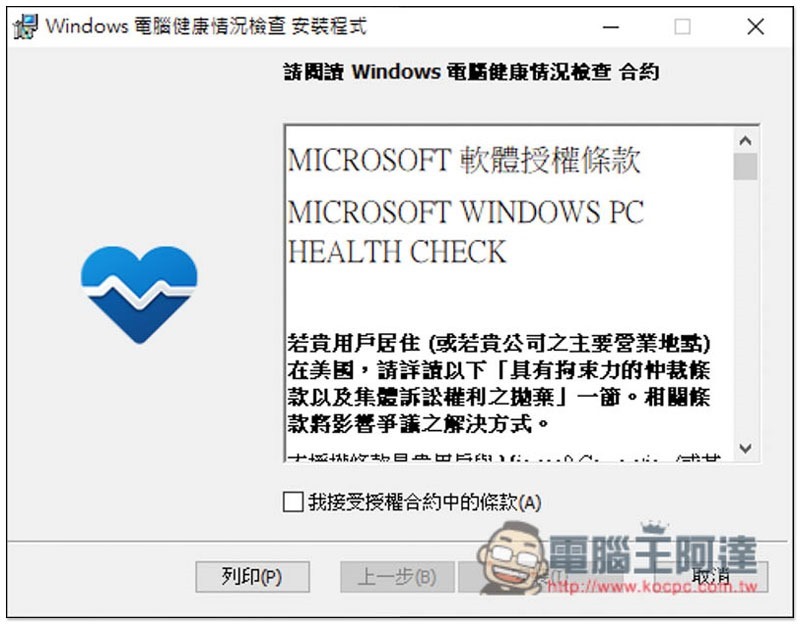Click the MICROSOFT 軟體授權條款 heading in license
The image size is (800, 625).
pos(464,160)
